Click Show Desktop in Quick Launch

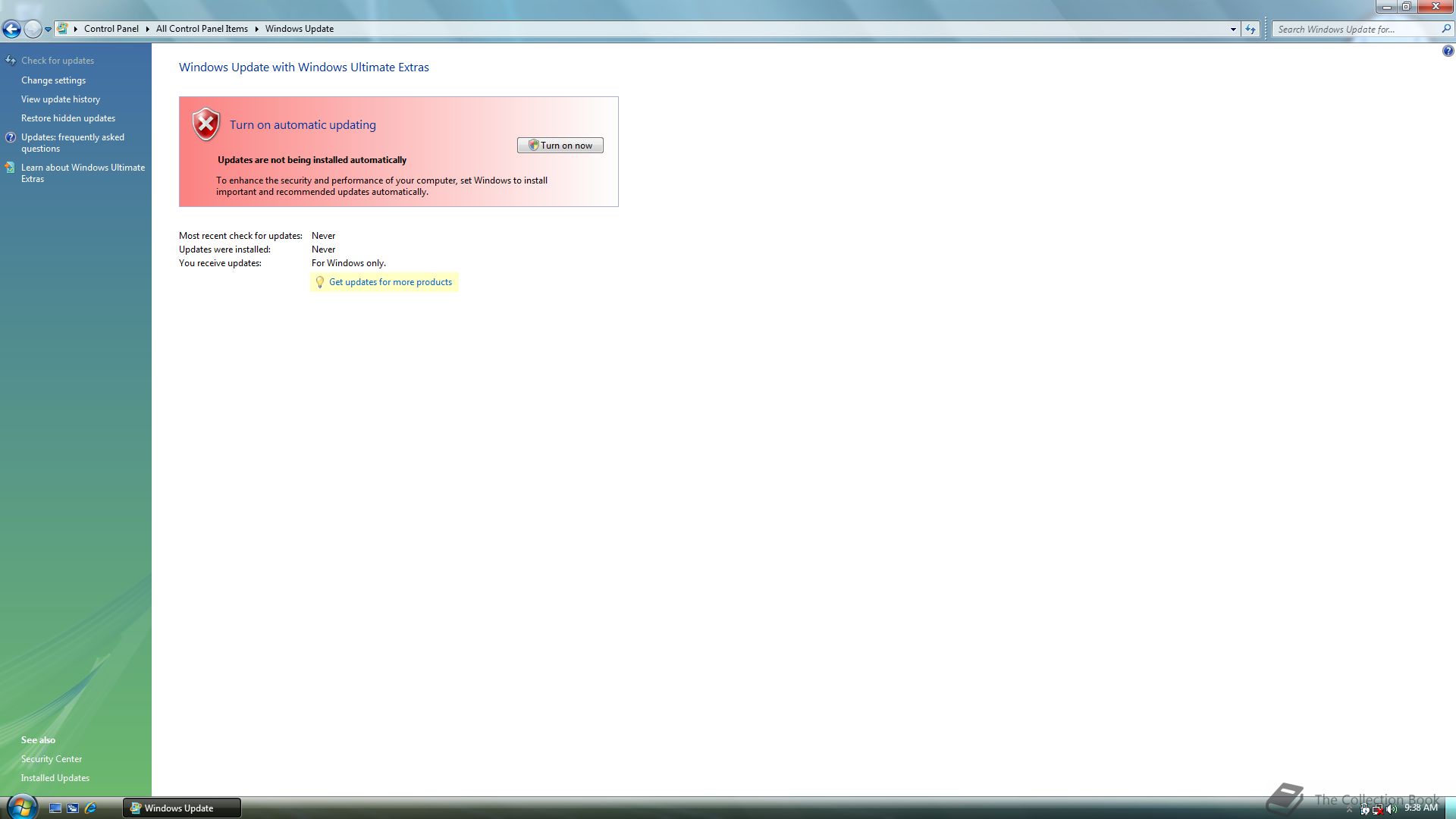pyautogui.click(x=55, y=808)
